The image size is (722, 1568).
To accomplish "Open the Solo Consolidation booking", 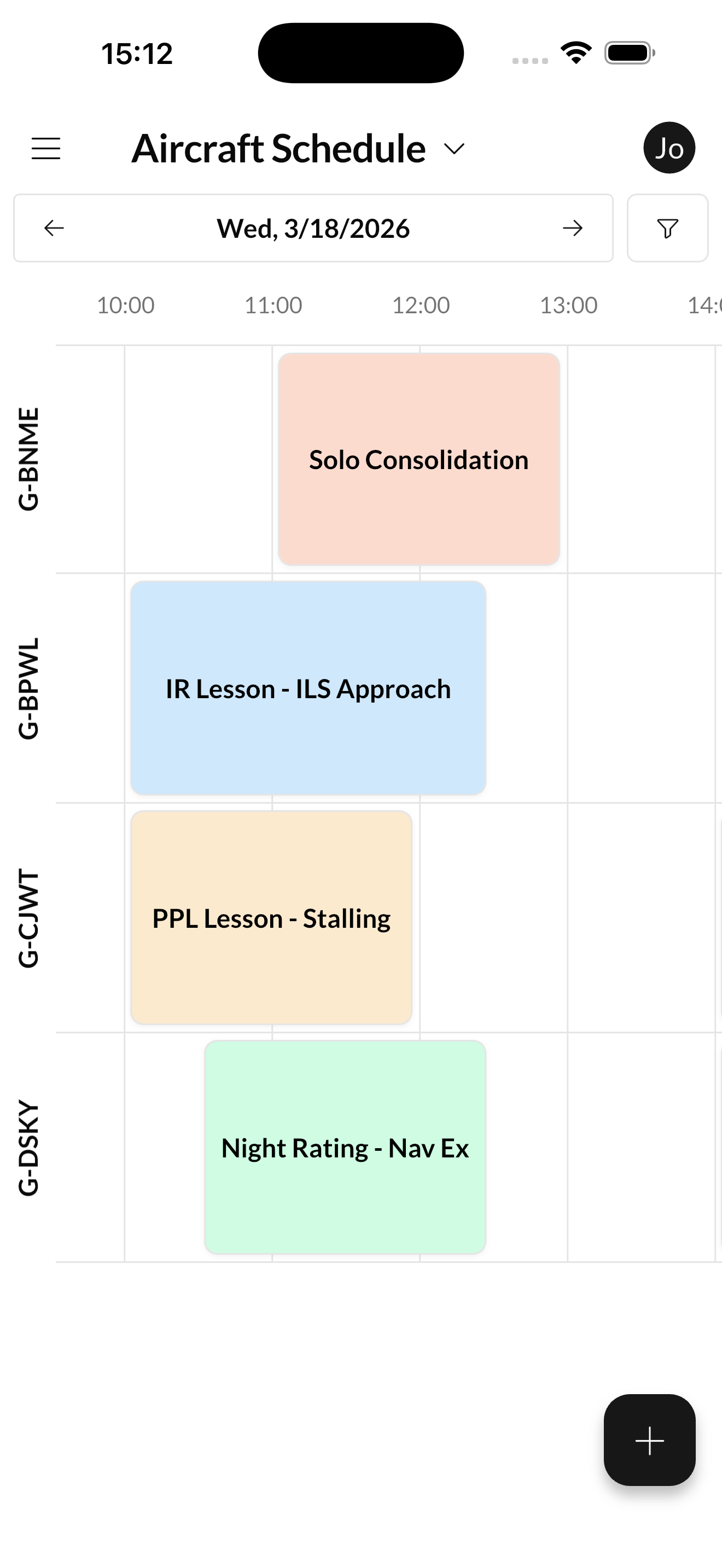I will (419, 460).
